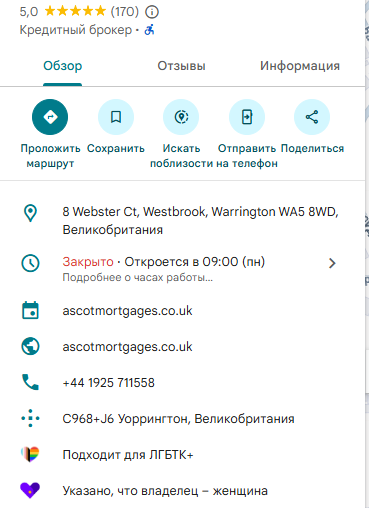
Task: Click the Отправить на телефон icon
Action: click(x=247, y=117)
